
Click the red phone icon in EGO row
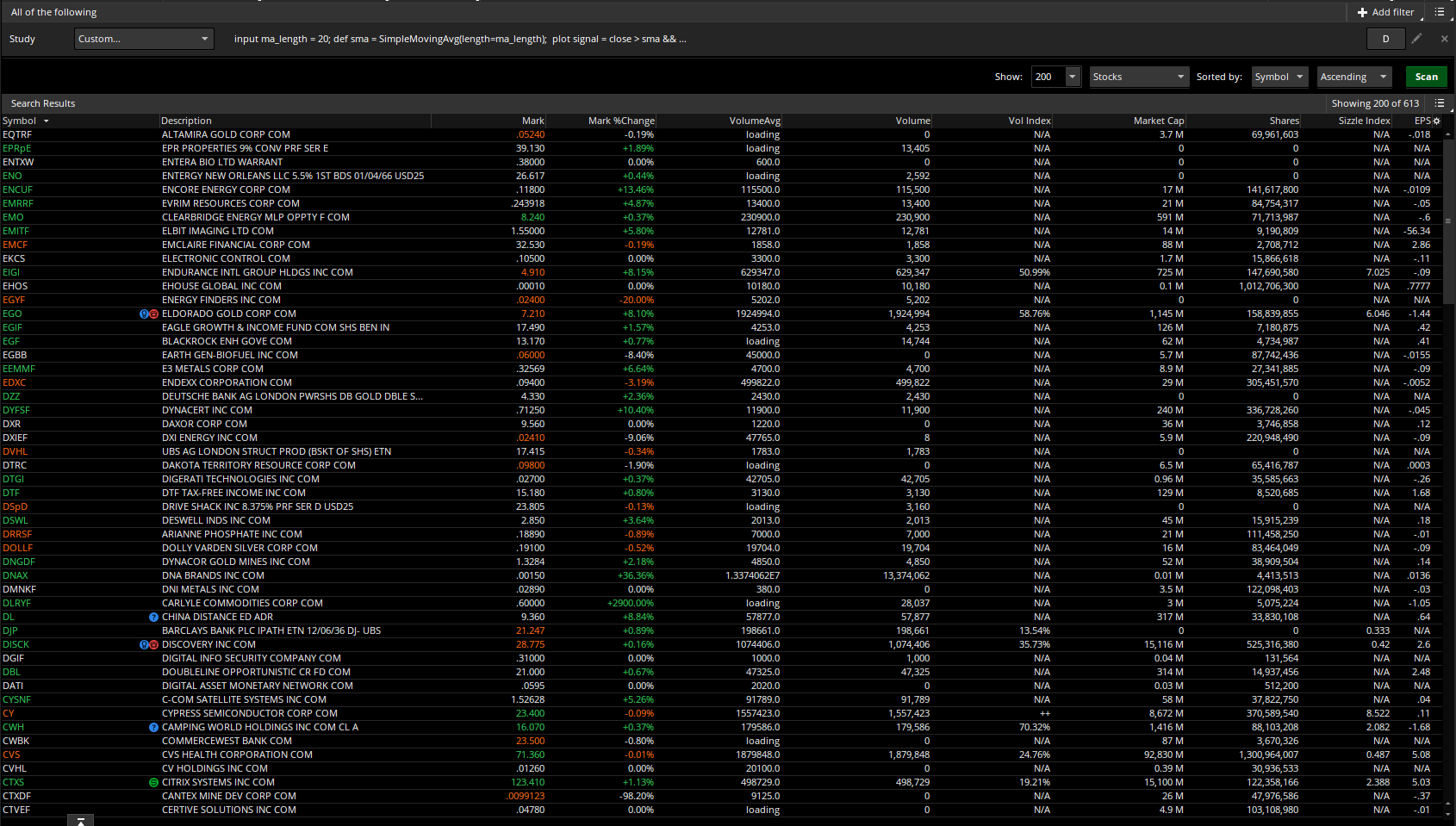pyautogui.click(x=154, y=314)
